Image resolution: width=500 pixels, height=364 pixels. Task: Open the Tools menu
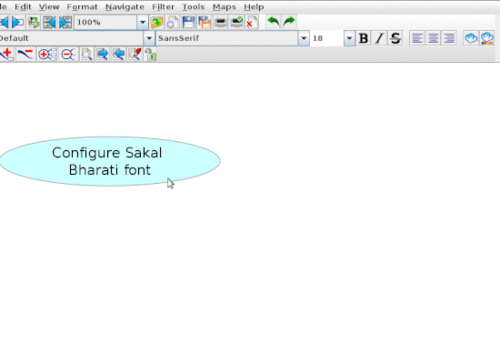click(193, 7)
